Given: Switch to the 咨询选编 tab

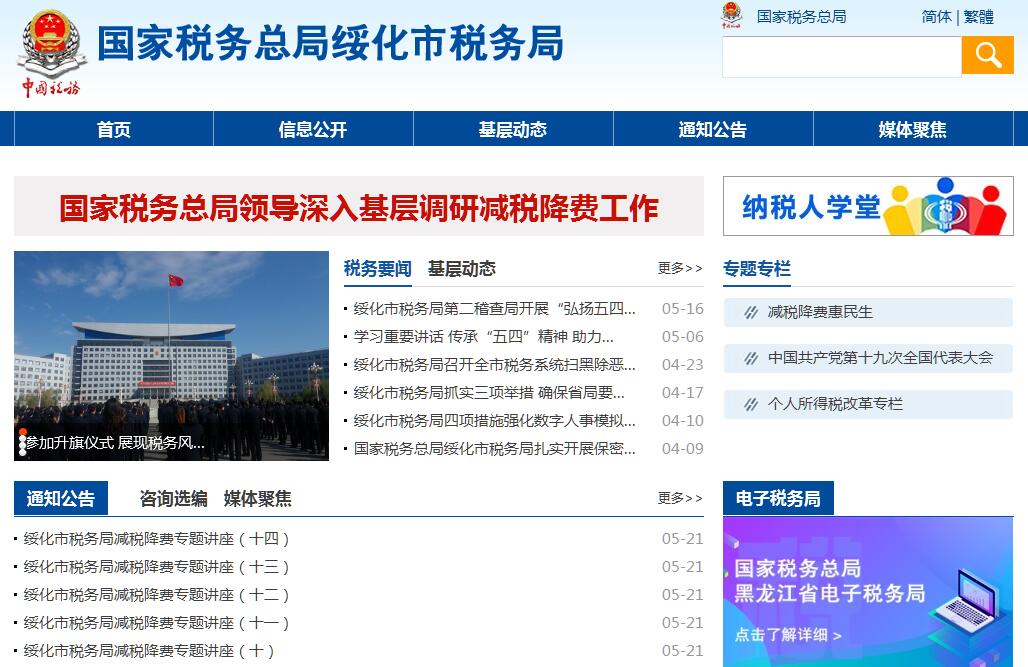Looking at the screenshot, I should tap(173, 498).
